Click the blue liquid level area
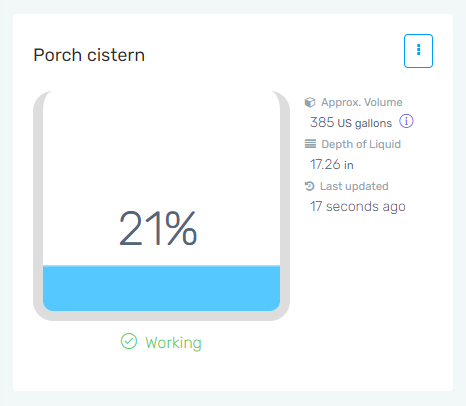The image size is (466, 406). [161, 288]
